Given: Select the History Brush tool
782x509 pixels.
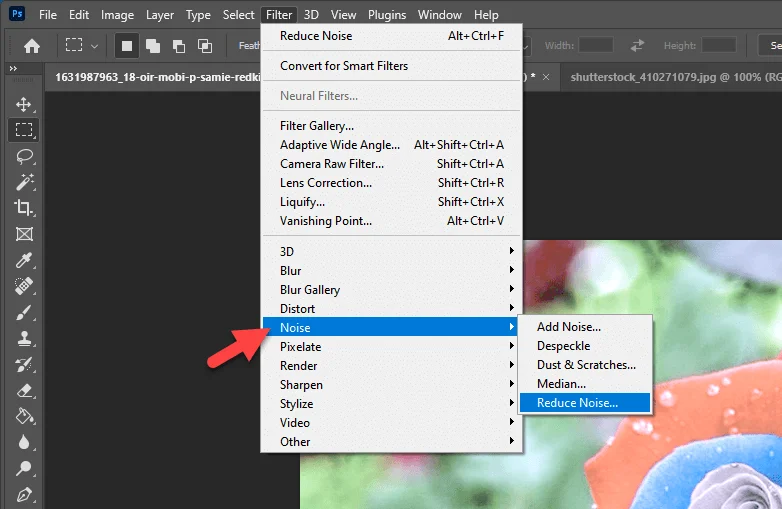Looking at the screenshot, I should [24, 364].
